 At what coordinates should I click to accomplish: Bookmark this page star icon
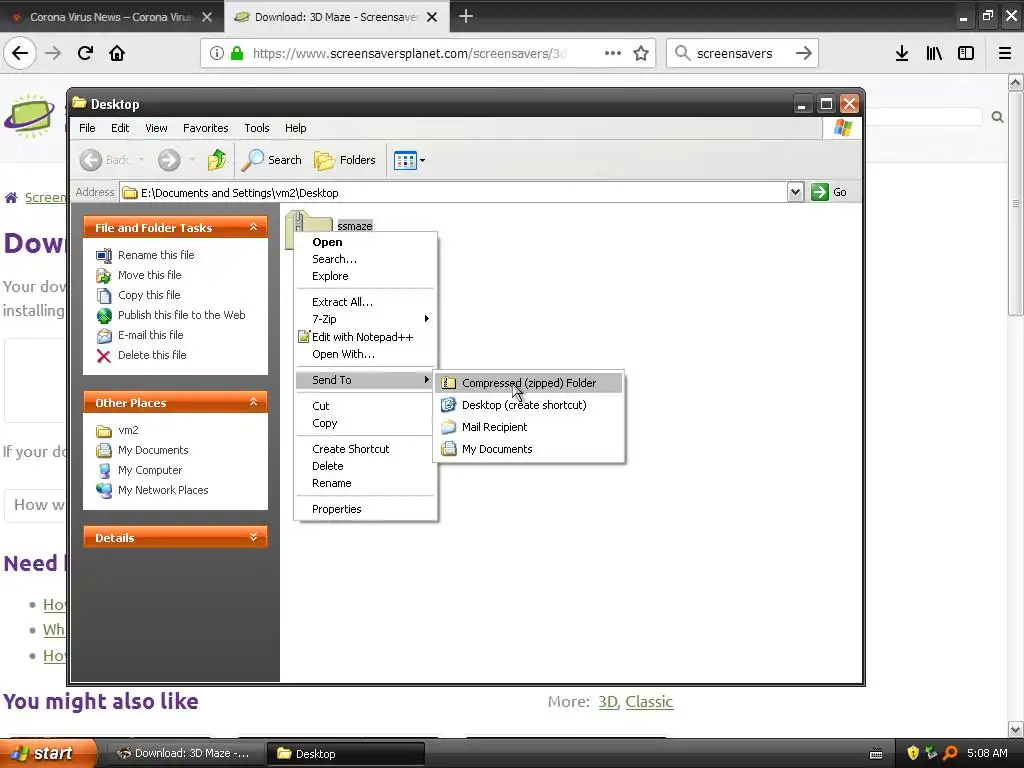641,53
